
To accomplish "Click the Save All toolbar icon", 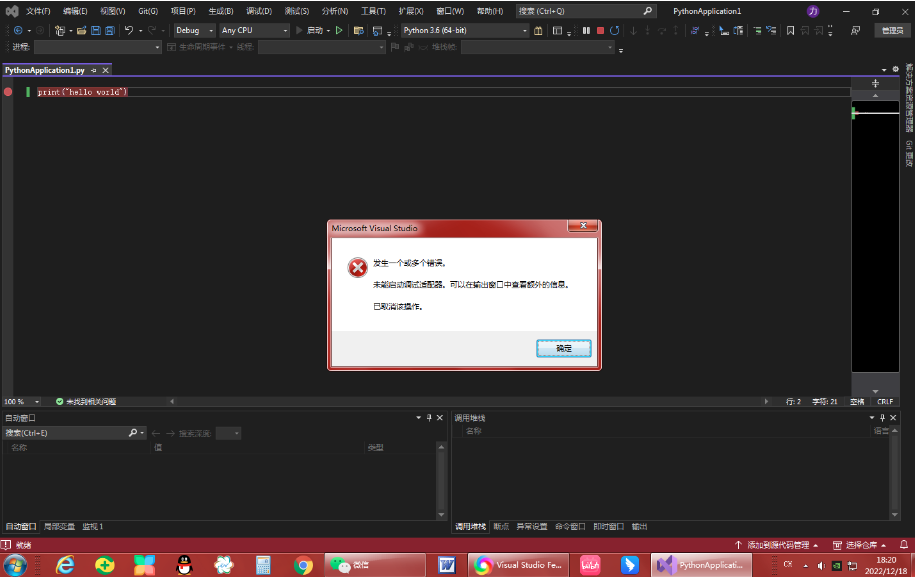I will click(110, 30).
